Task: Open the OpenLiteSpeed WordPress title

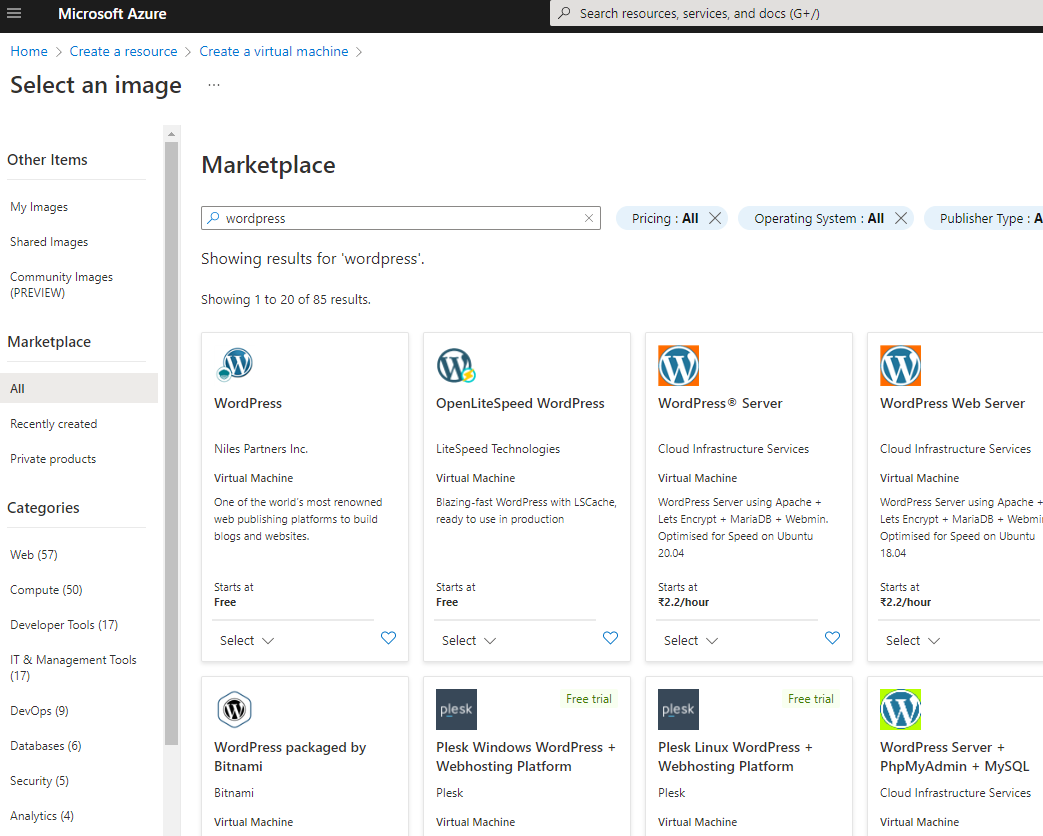Action: tap(520, 404)
